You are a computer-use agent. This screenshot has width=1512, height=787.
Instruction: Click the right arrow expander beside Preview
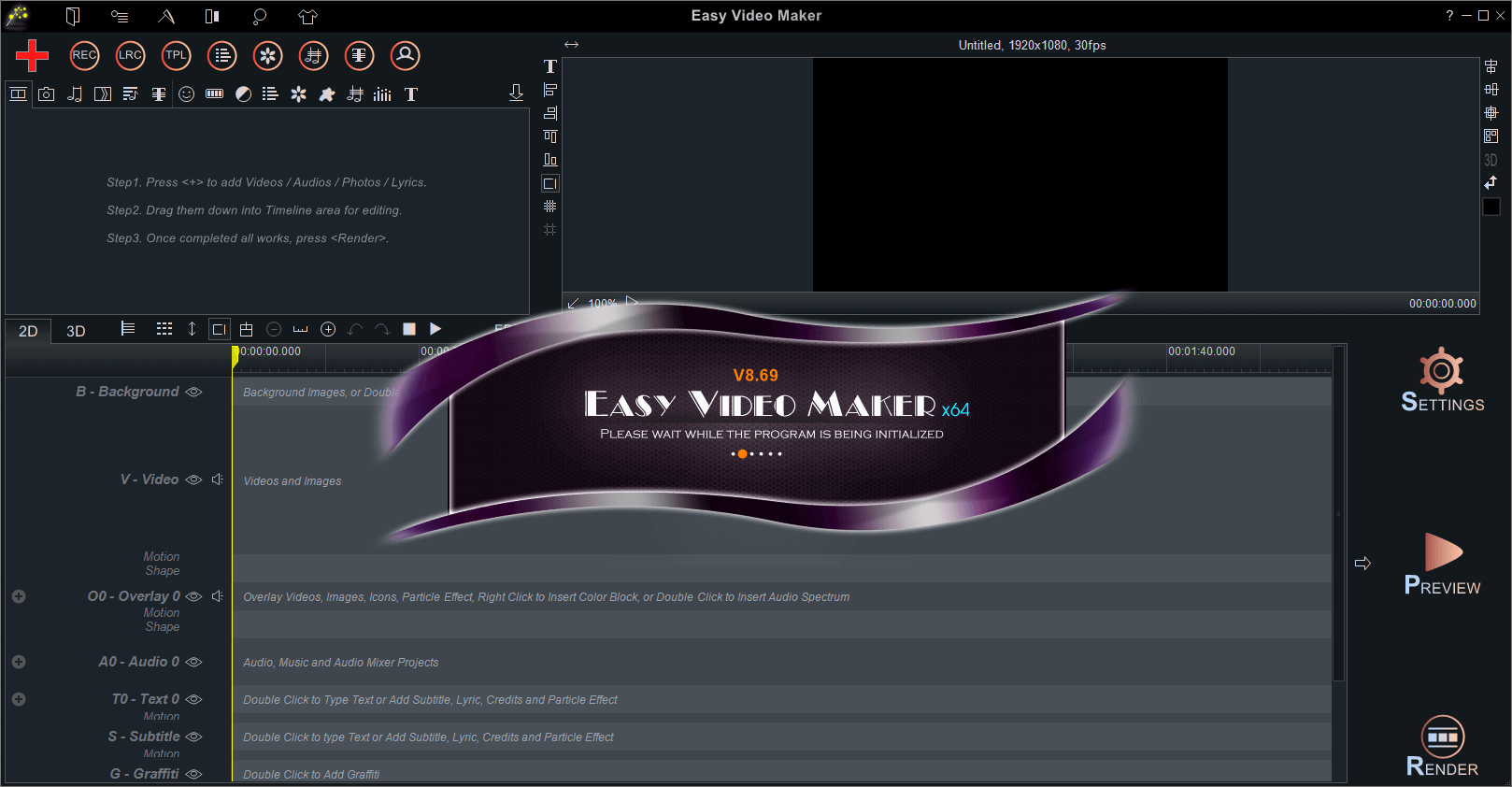(1362, 563)
